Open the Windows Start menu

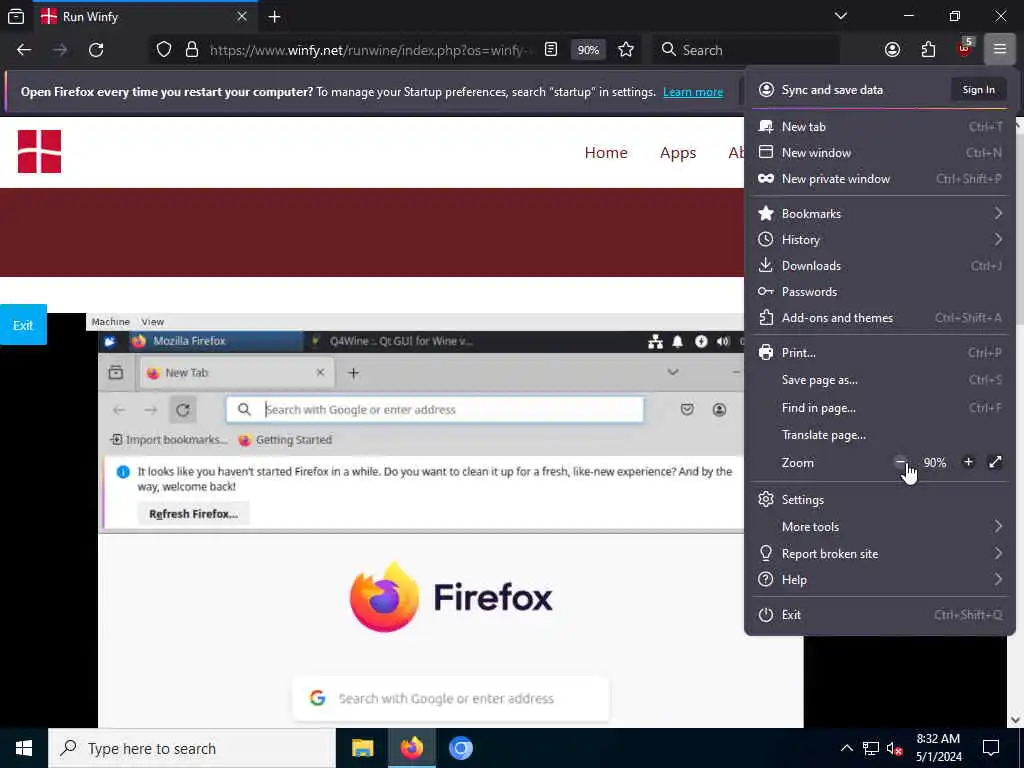click(24, 748)
